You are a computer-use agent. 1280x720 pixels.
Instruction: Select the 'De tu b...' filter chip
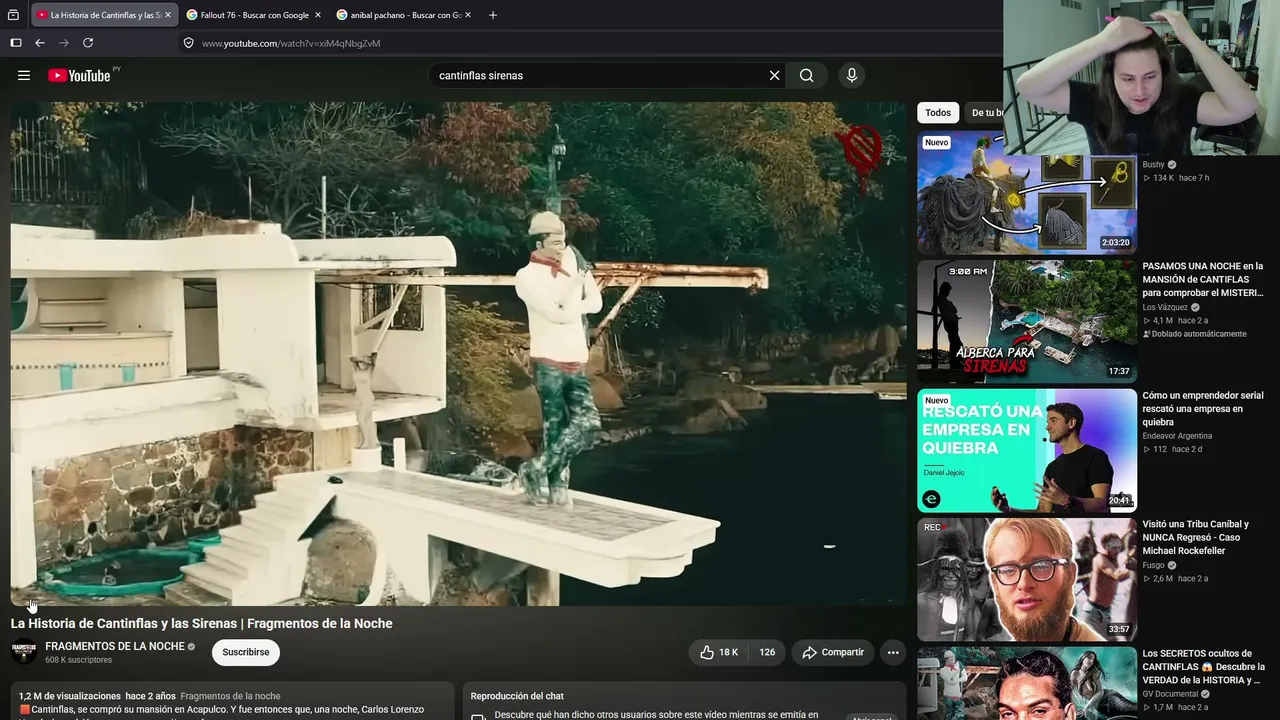point(984,113)
